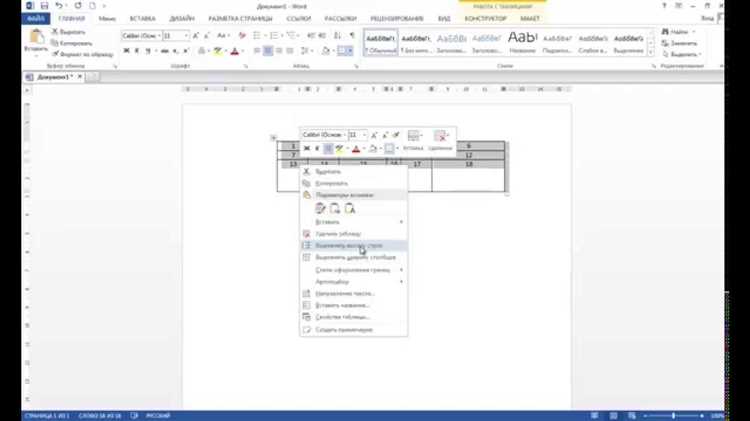This screenshot has width=750, height=421.
Task: Toggle Bold in the ribbon font group
Action: pyautogui.click(x=126, y=51)
